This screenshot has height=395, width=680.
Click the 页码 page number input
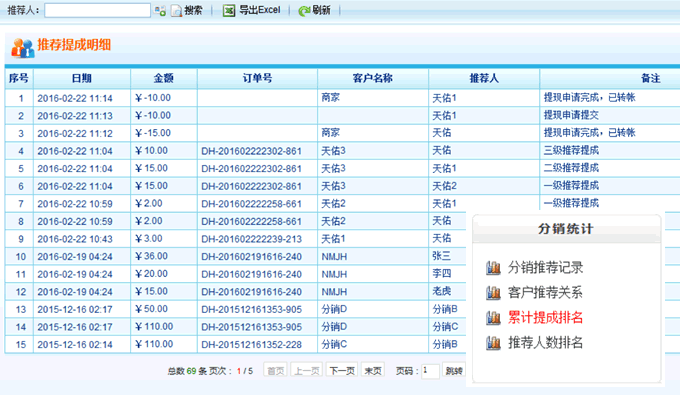coord(430,371)
